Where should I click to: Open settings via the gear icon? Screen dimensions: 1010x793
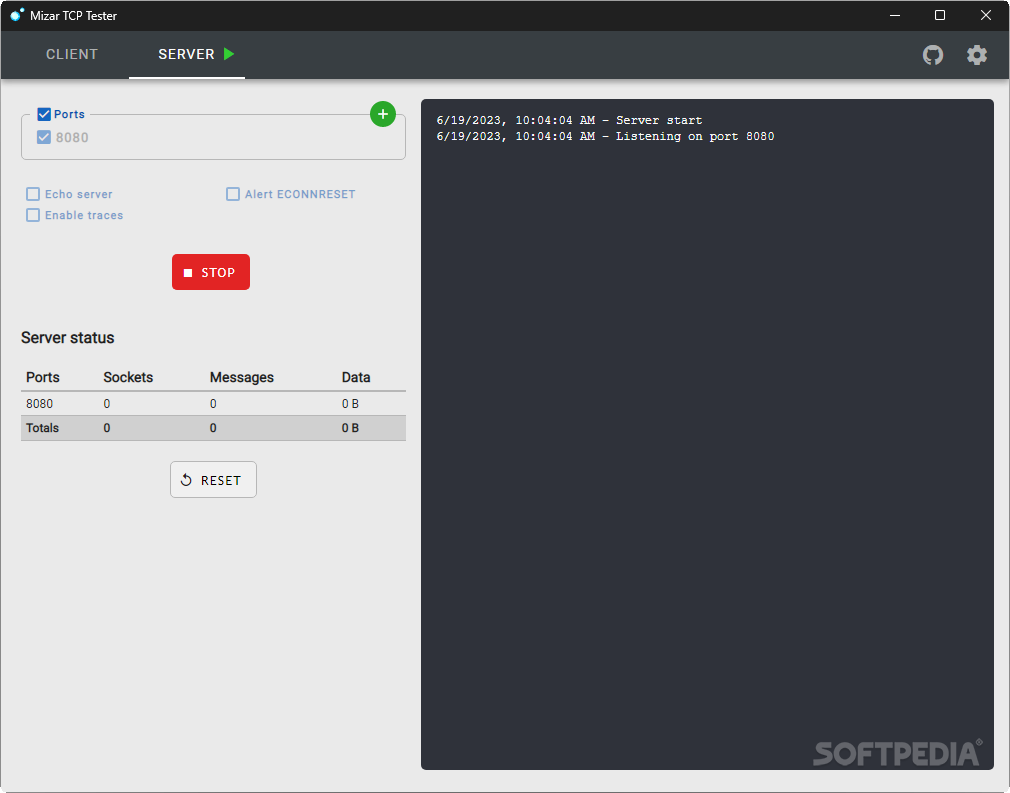pyautogui.click(x=977, y=55)
